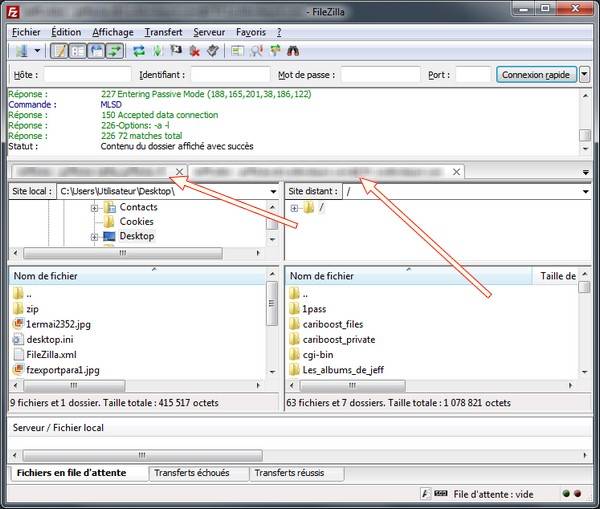The image size is (600, 509).
Task: Expand the remote root folder node
Action: click(294, 208)
